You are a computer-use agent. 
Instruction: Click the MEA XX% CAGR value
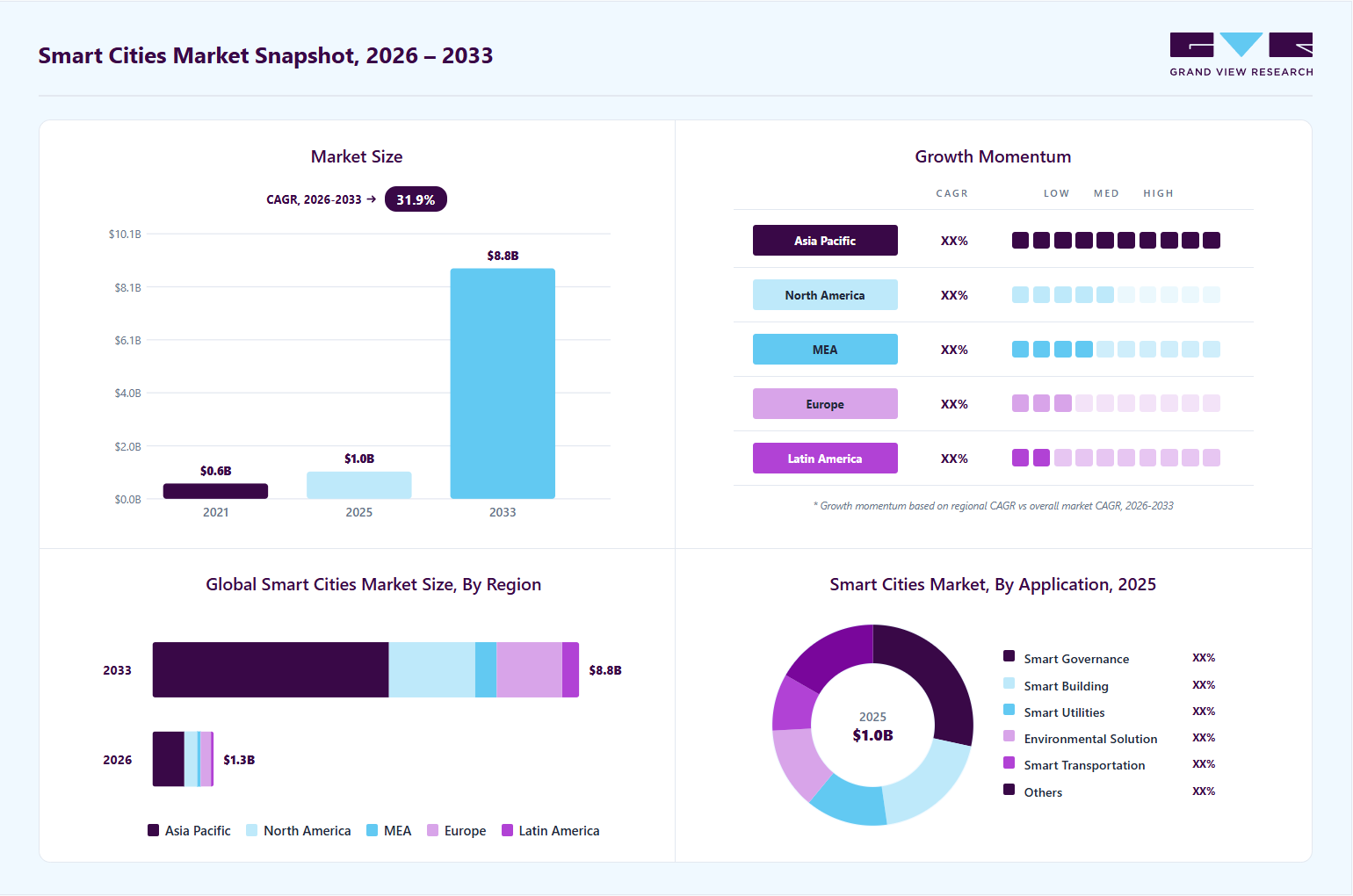[x=954, y=350]
